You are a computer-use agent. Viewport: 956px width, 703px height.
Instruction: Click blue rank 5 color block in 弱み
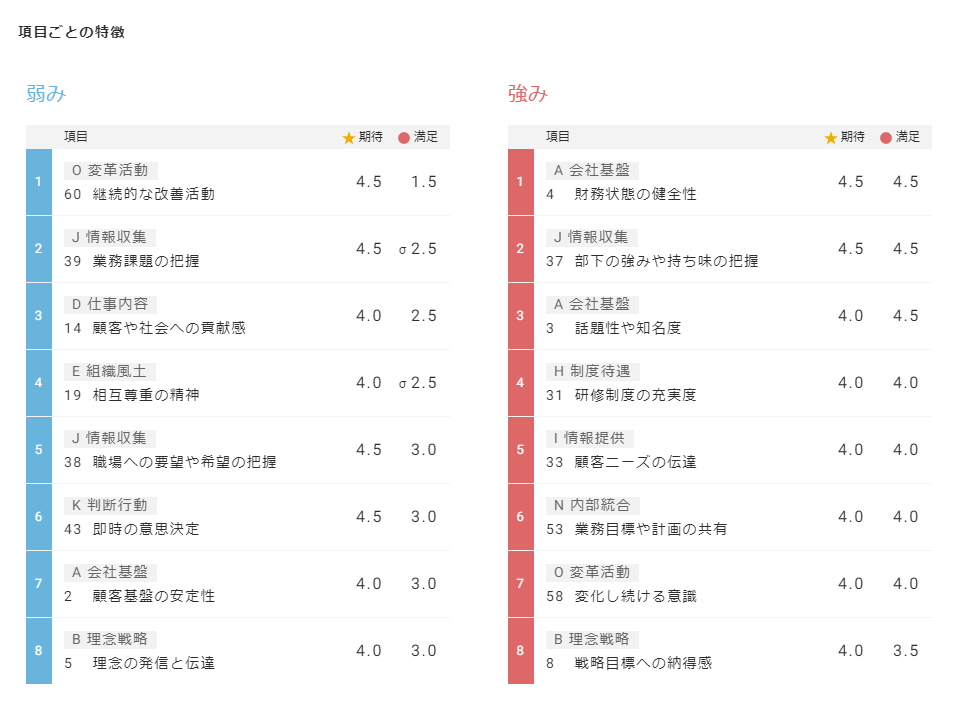click(38, 450)
